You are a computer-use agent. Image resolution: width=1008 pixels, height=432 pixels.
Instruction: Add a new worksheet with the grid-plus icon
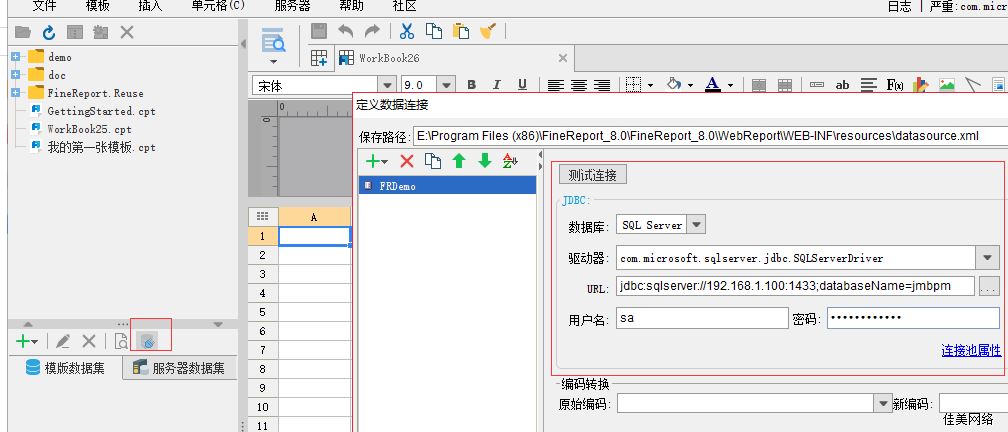pyautogui.click(x=320, y=58)
